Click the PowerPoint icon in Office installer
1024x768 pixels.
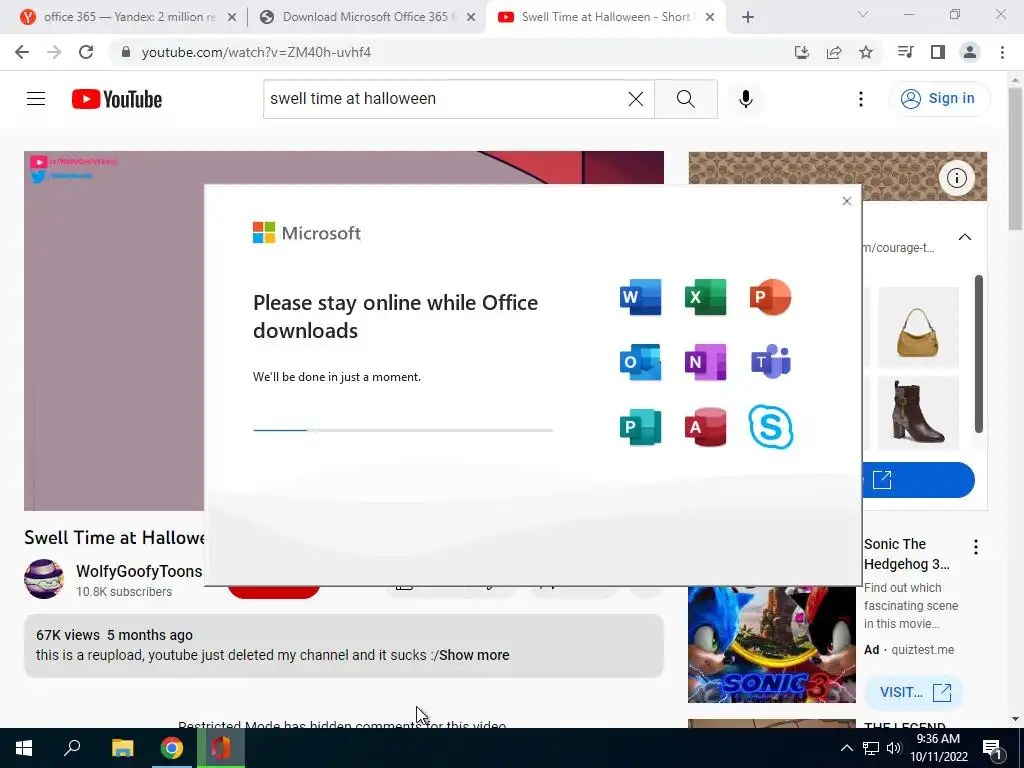tap(771, 297)
